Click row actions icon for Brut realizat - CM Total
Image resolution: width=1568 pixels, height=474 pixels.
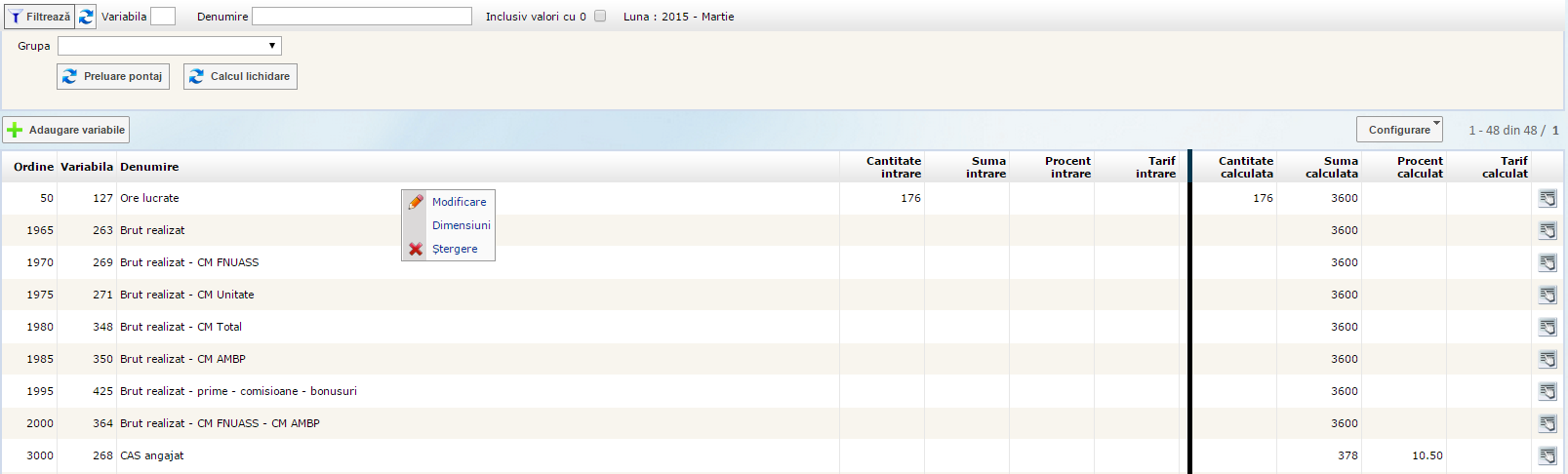pyautogui.click(x=1548, y=327)
